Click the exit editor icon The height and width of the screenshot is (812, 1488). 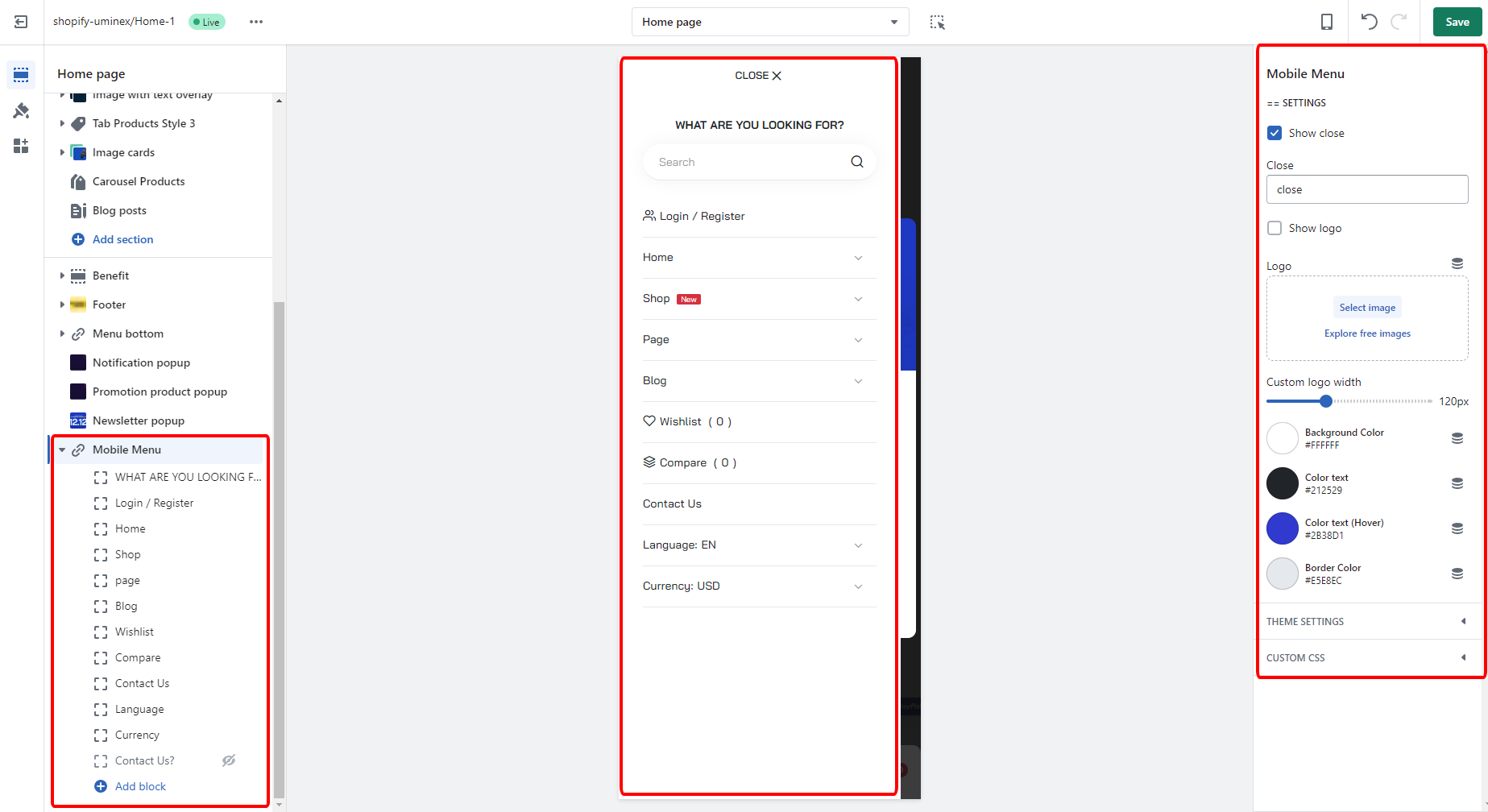[x=21, y=22]
